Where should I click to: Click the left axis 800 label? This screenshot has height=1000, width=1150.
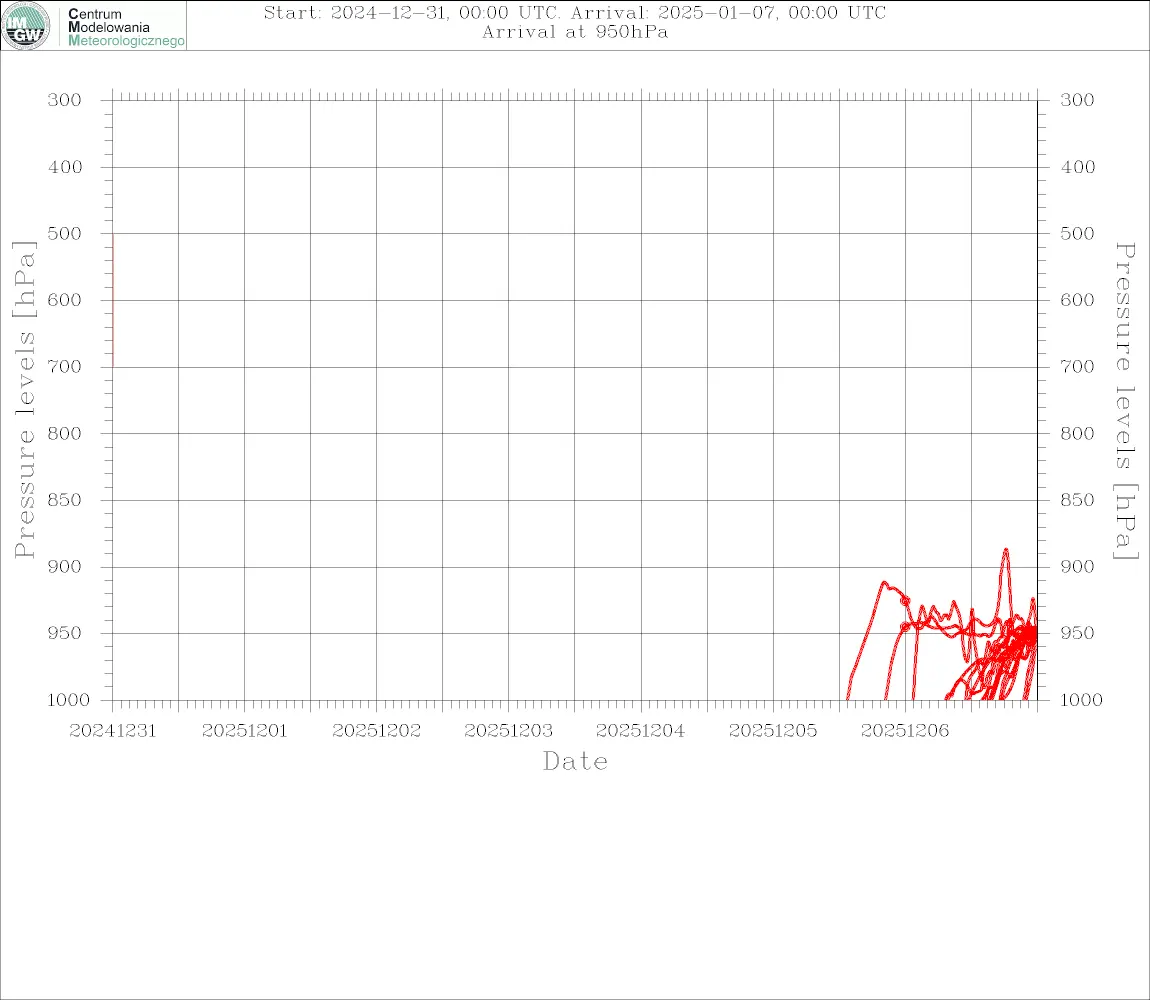click(x=65, y=434)
